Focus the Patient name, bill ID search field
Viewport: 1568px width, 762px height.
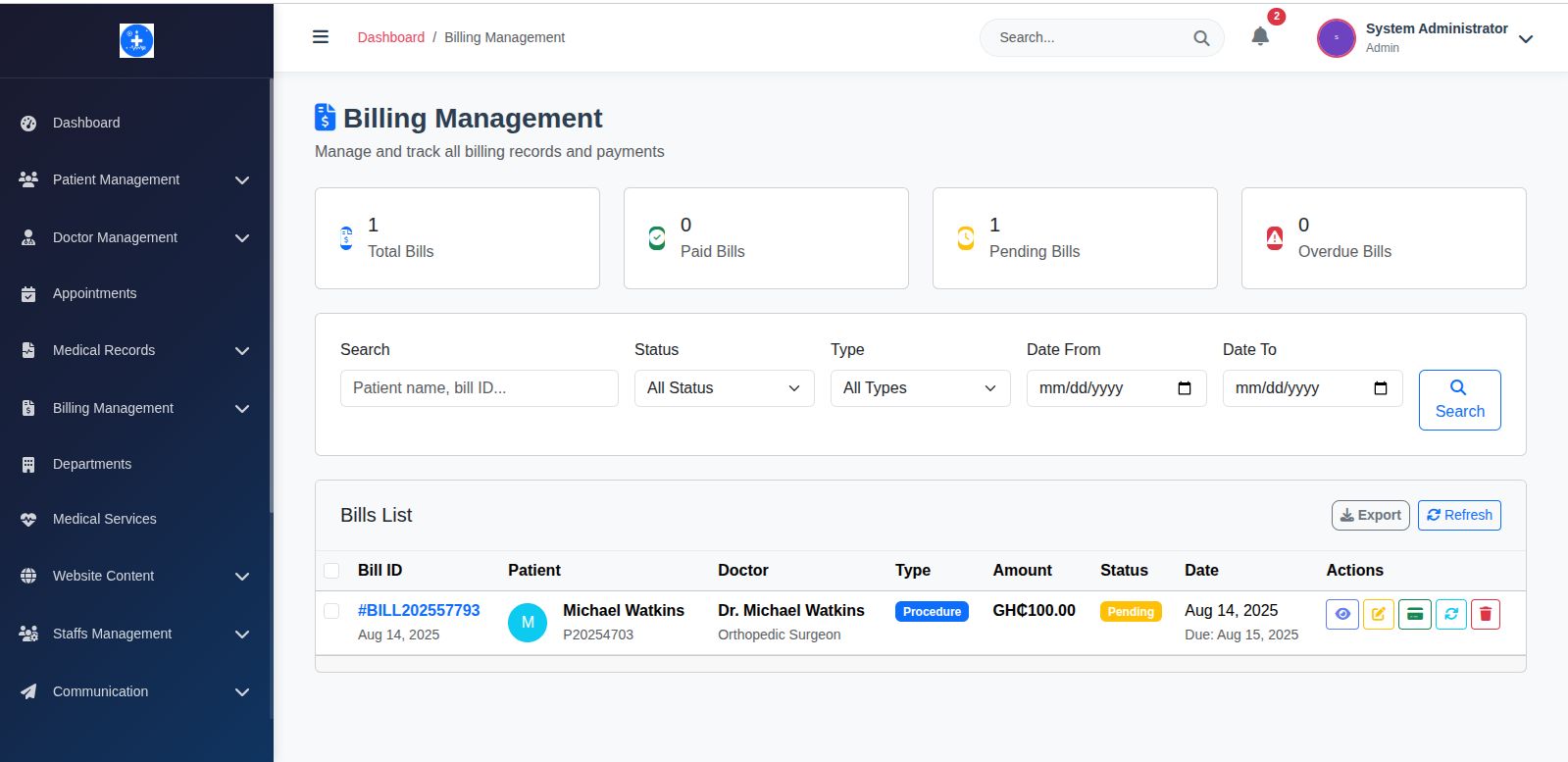coord(479,388)
